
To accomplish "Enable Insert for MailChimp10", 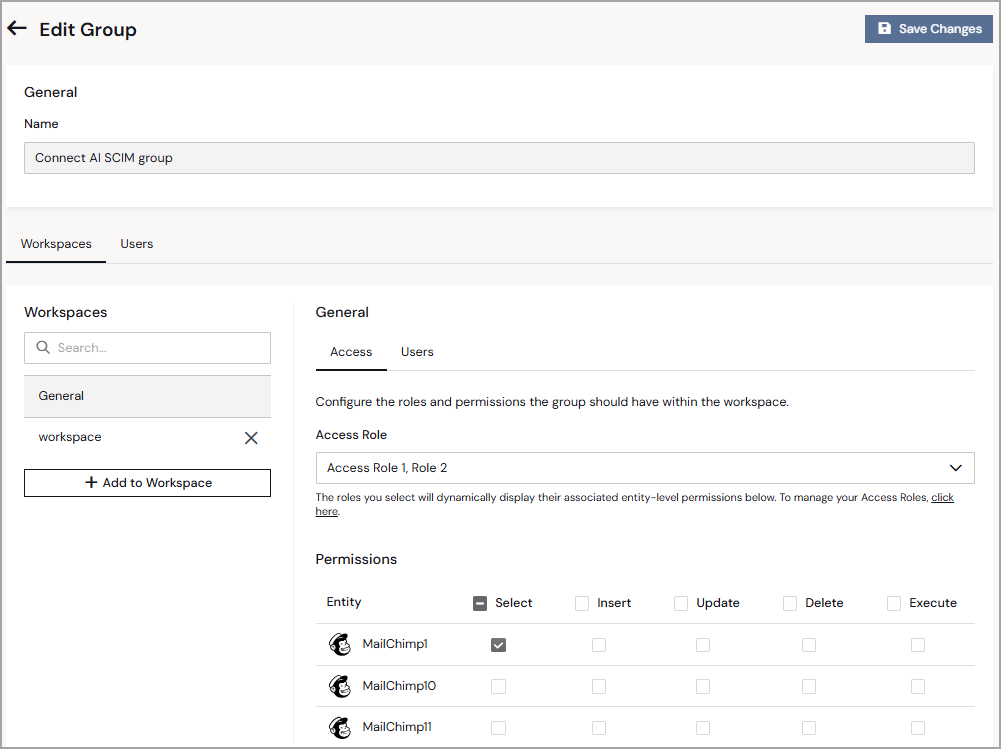I will pos(599,686).
